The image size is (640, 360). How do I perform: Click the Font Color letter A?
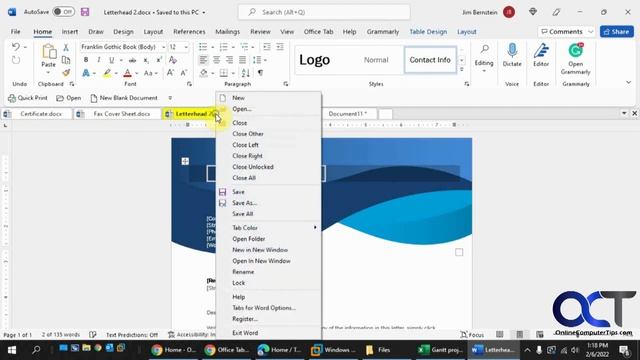pyautogui.click(x=127, y=73)
